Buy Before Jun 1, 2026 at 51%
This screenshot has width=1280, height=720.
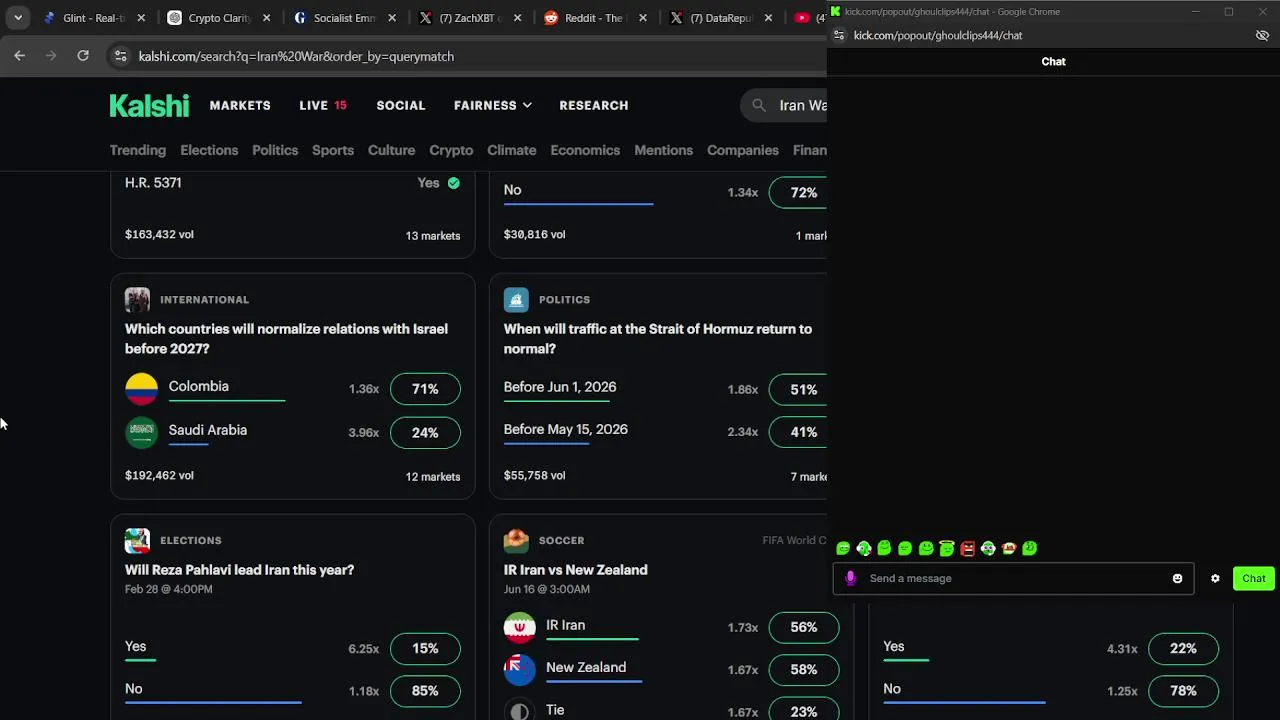tap(798, 389)
